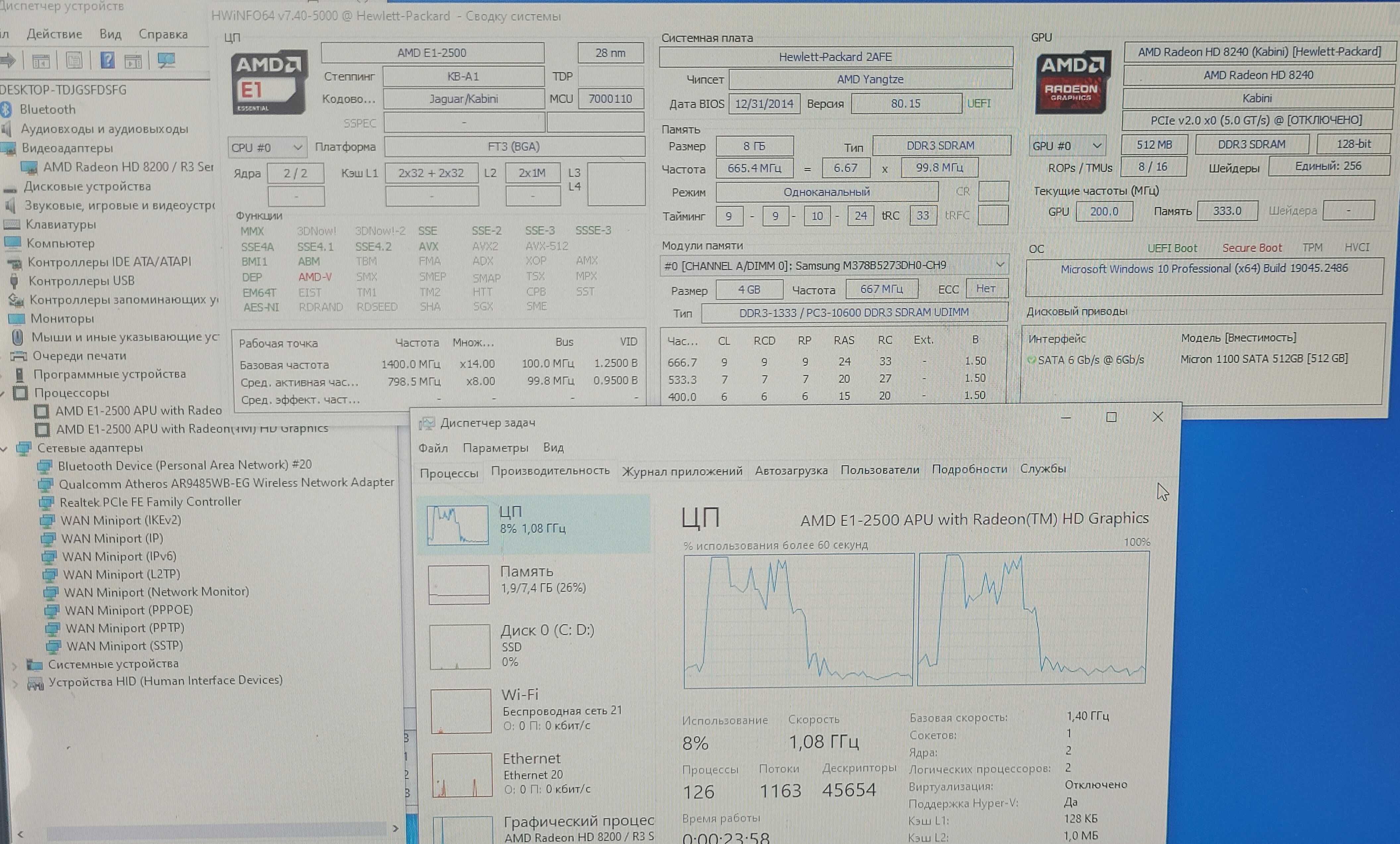
Task: Switch to the Пользователи tab
Action: [x=879, y=470]
